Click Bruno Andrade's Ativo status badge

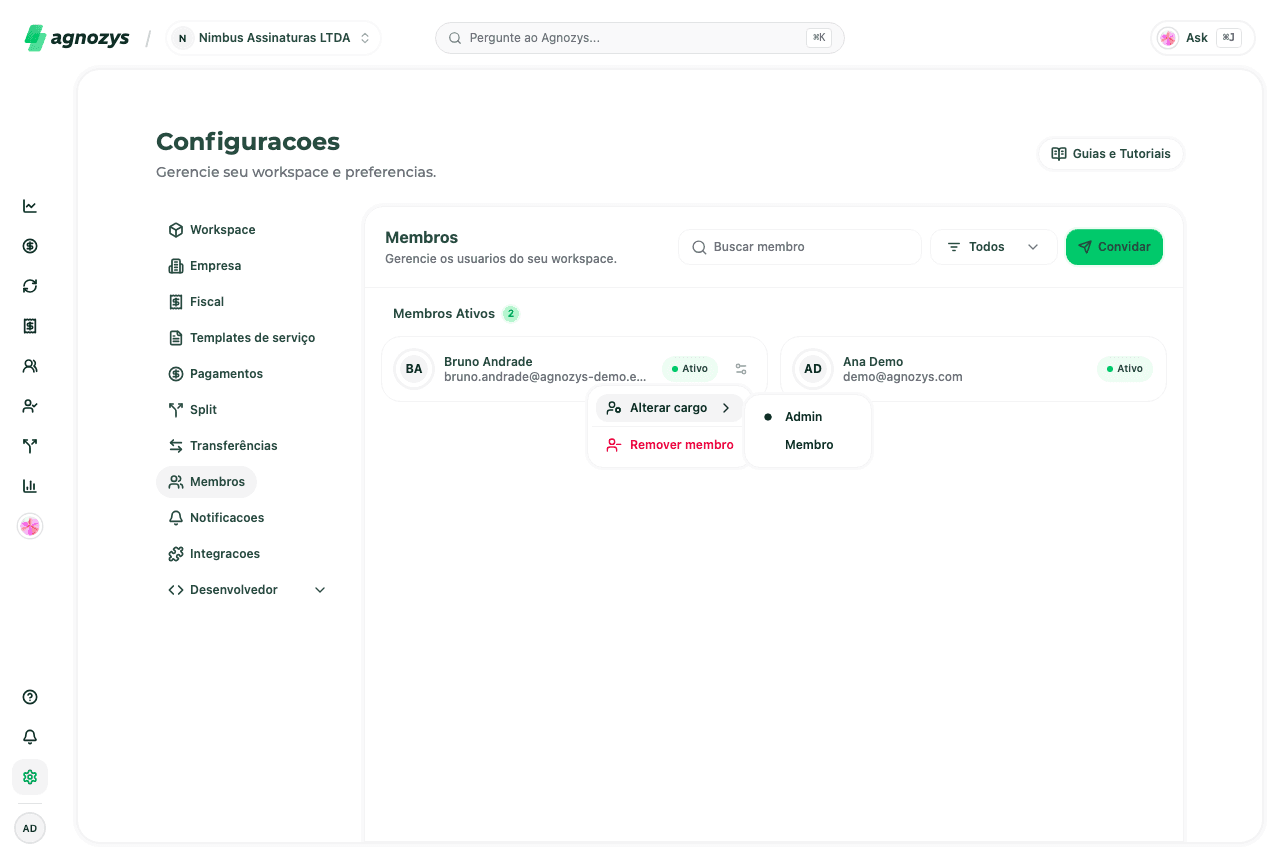690,369
